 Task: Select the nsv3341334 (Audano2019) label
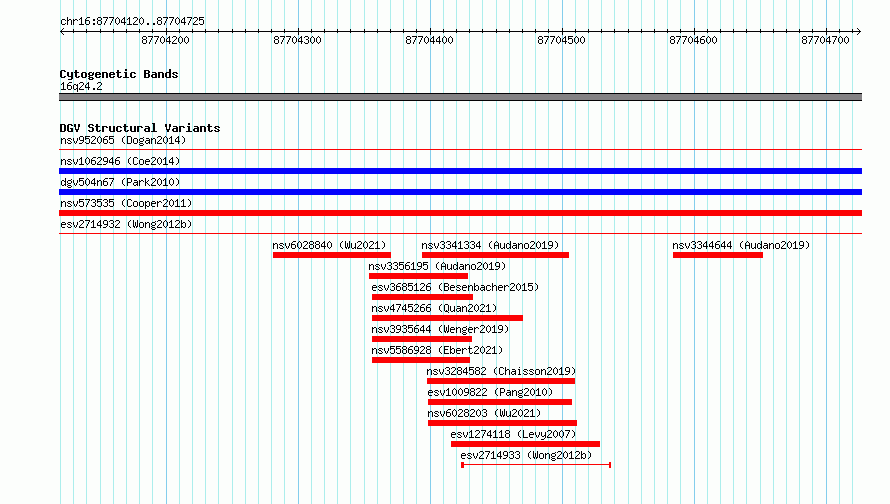490,245
